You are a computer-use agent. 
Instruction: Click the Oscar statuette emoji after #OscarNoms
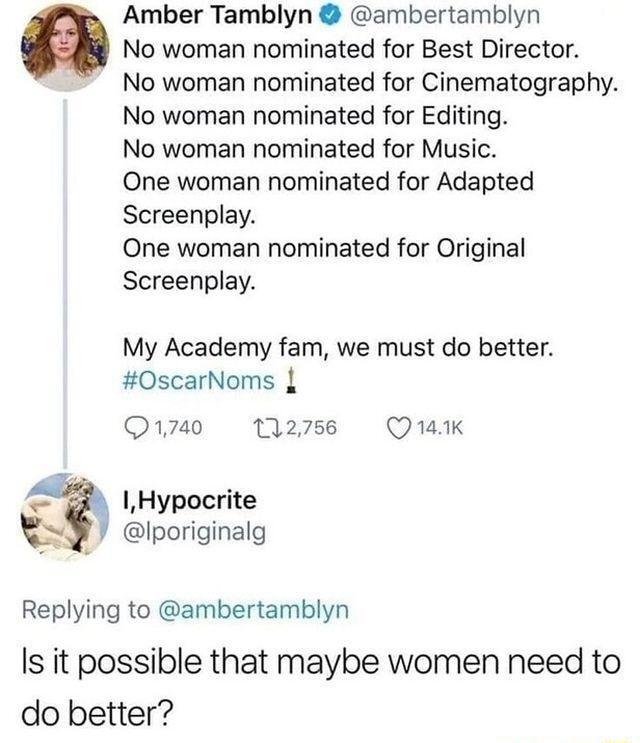(x=297, y=387)
